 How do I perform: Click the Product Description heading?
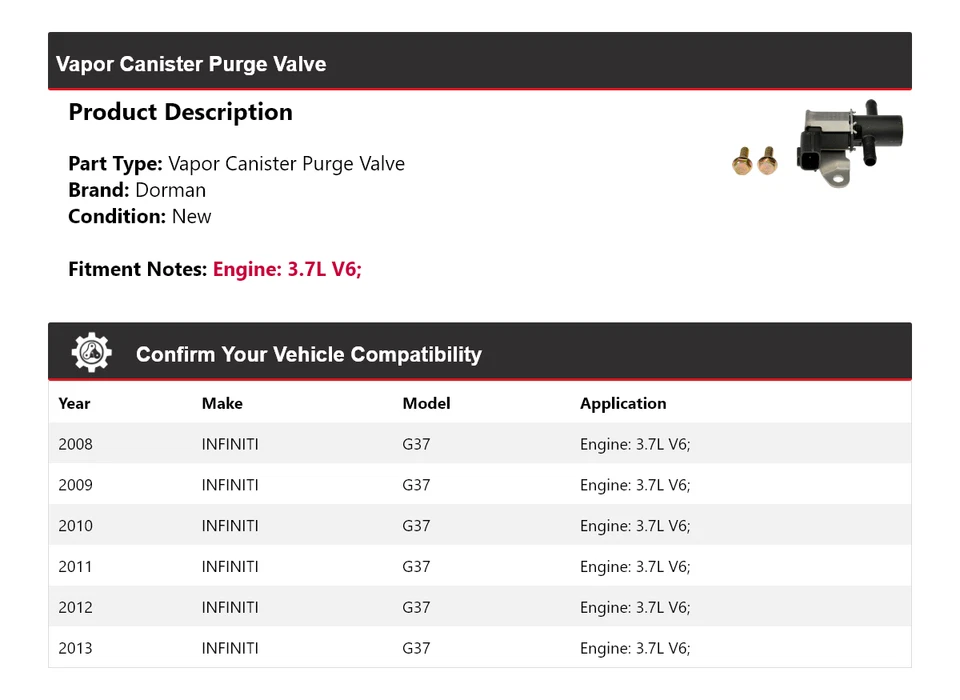(x=180, y=112)
